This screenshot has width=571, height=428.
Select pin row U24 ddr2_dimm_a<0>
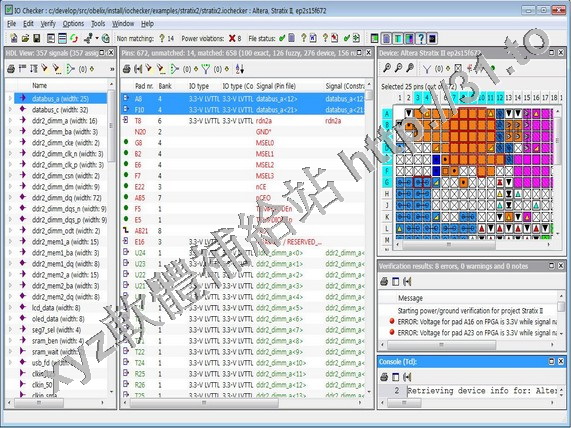tap(243, 253)
